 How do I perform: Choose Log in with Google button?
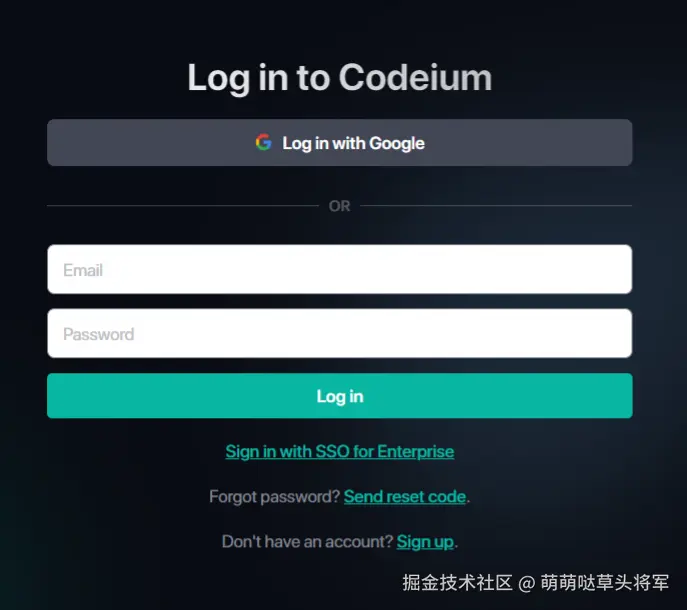(340, 142)
